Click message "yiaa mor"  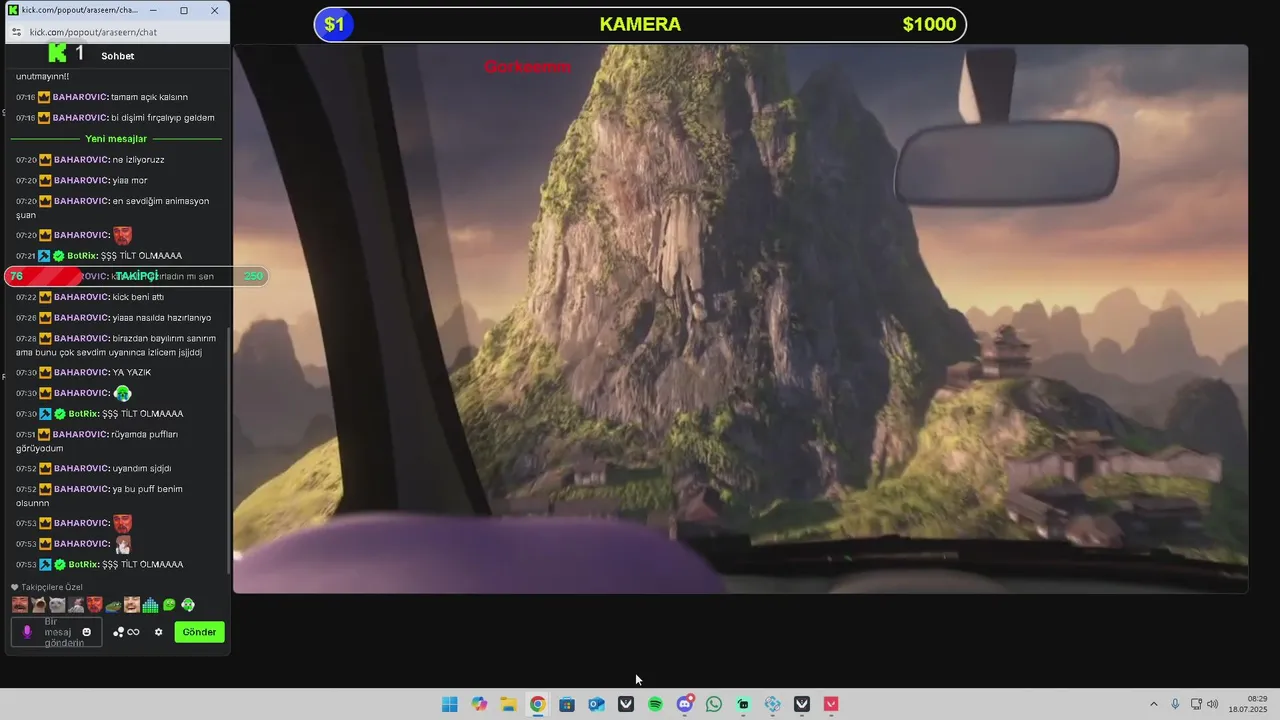coord(130,180)
